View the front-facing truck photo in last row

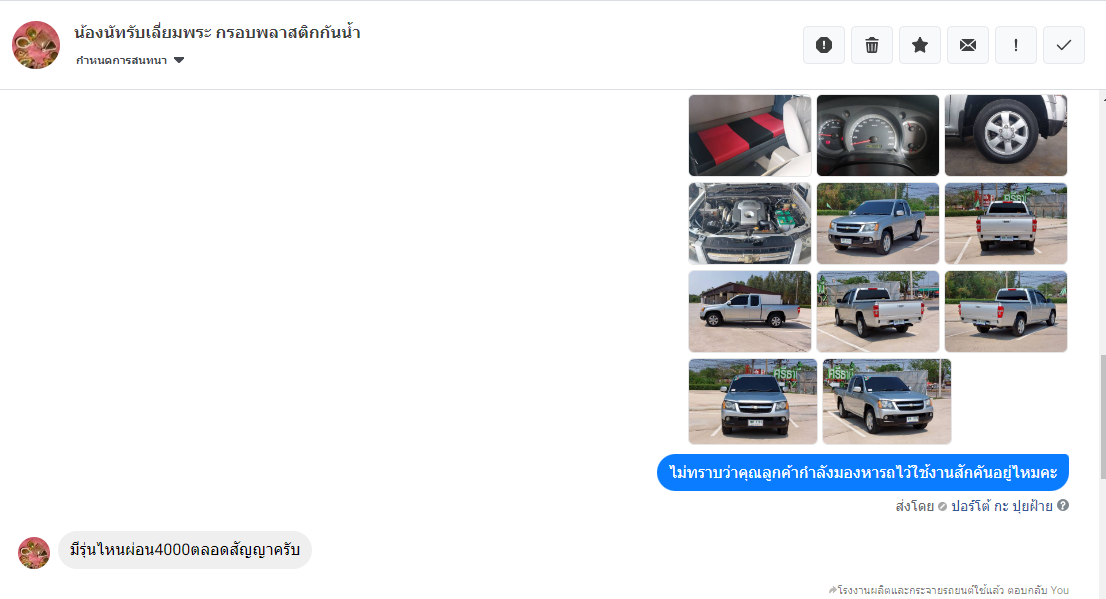pos(753,401)
